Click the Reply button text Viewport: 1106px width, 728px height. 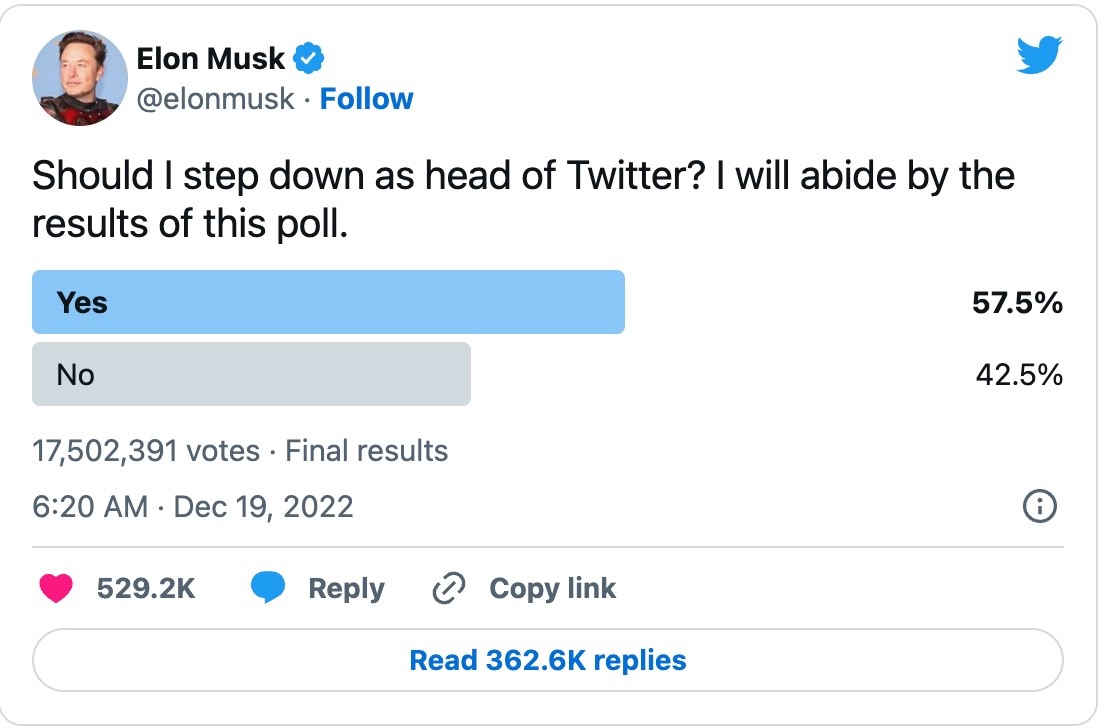[346, 588]
